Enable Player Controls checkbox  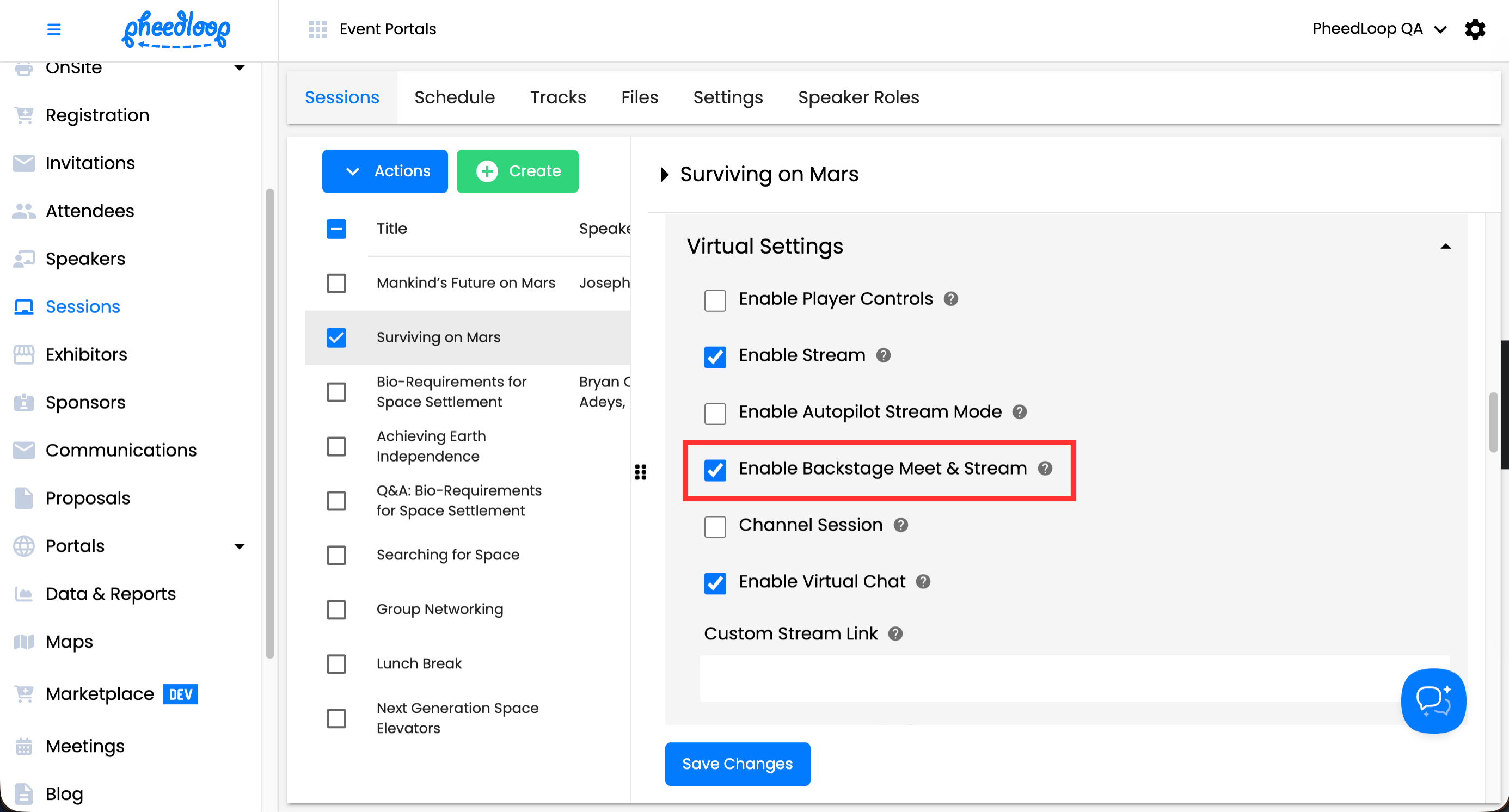point(715,300)
